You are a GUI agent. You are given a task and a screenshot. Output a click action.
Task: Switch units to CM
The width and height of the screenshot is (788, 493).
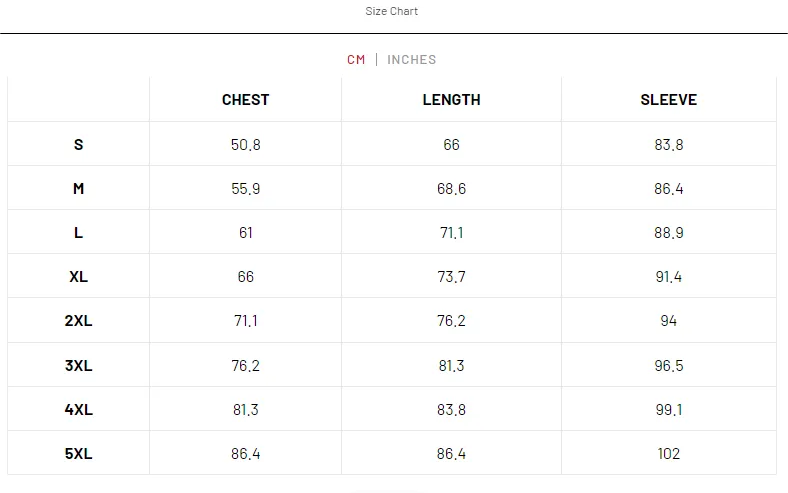click(356, 60)
